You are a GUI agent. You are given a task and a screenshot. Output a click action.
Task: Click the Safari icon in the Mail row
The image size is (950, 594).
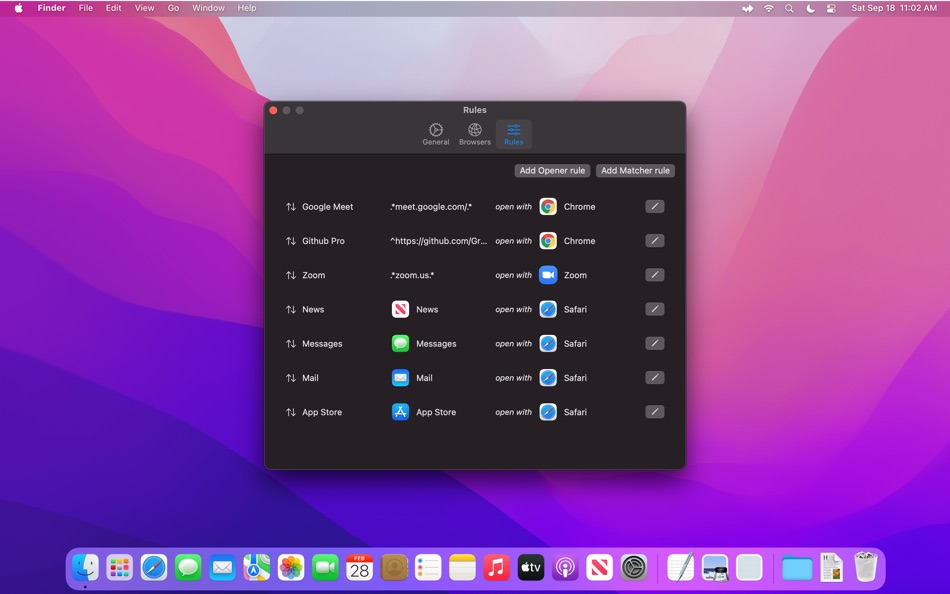pyautogui.click(x=548, y=378)
